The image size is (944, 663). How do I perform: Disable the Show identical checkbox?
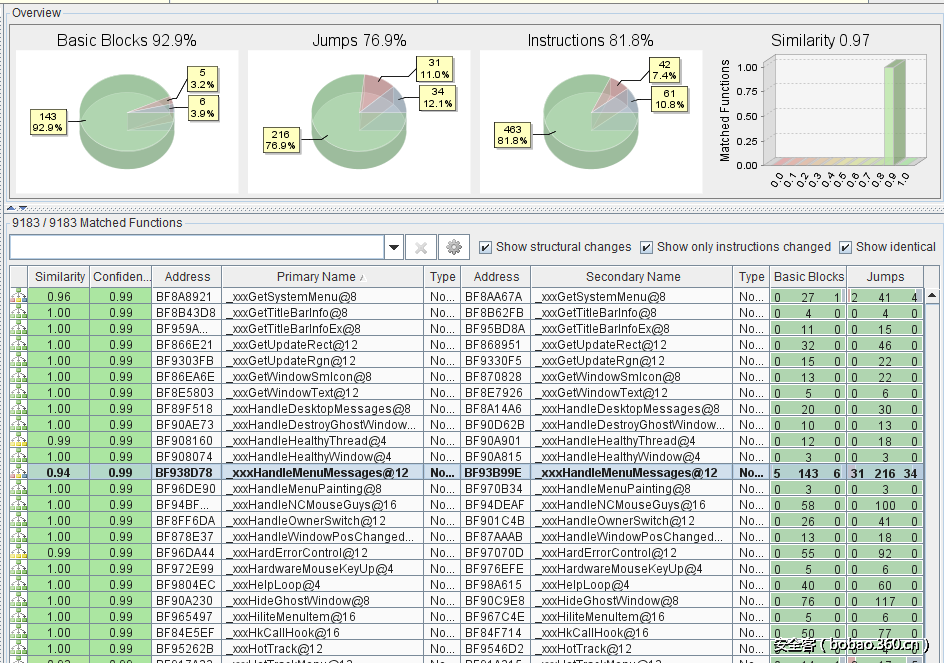point(846,247)
